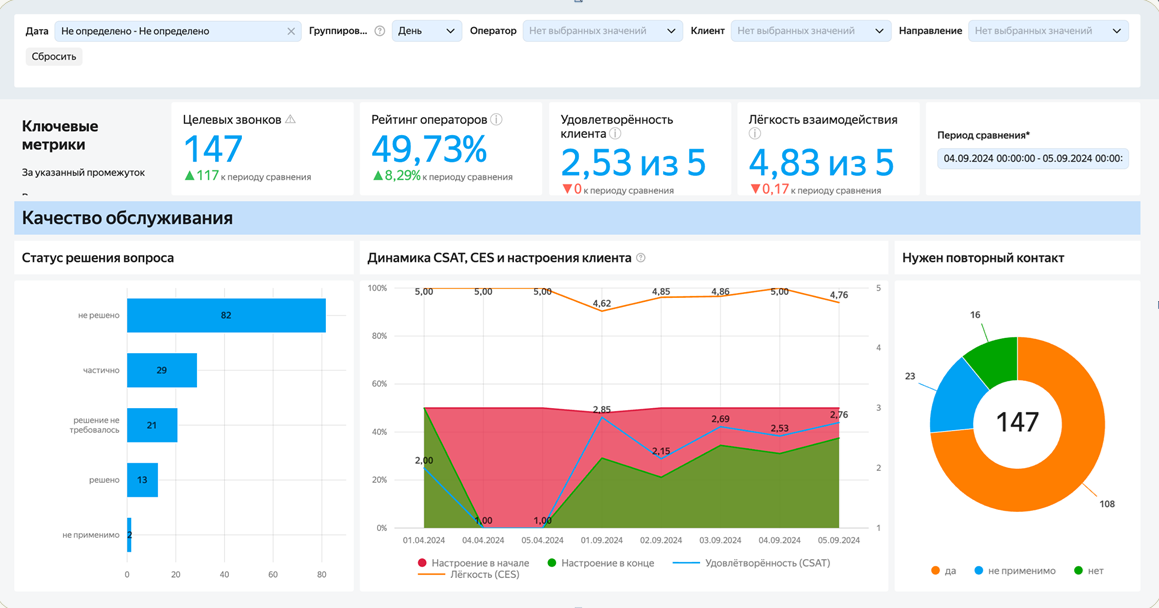Open the Направление filter dropdown

[x=1048, y=31]
